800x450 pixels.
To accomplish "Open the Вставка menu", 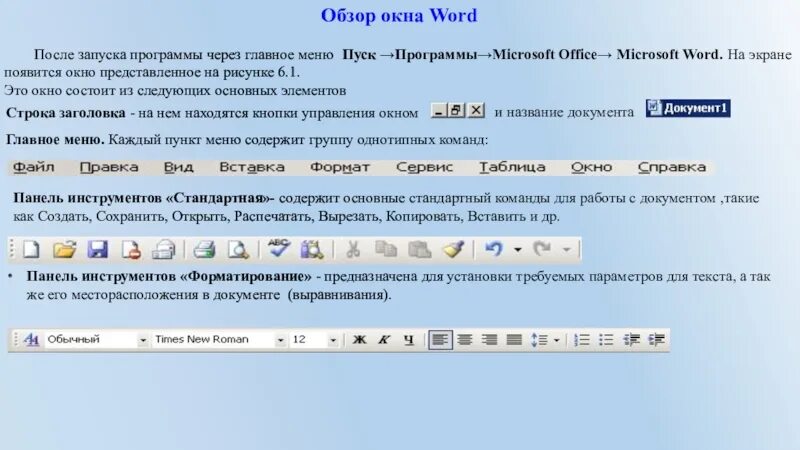I will (x=252, y=167).
